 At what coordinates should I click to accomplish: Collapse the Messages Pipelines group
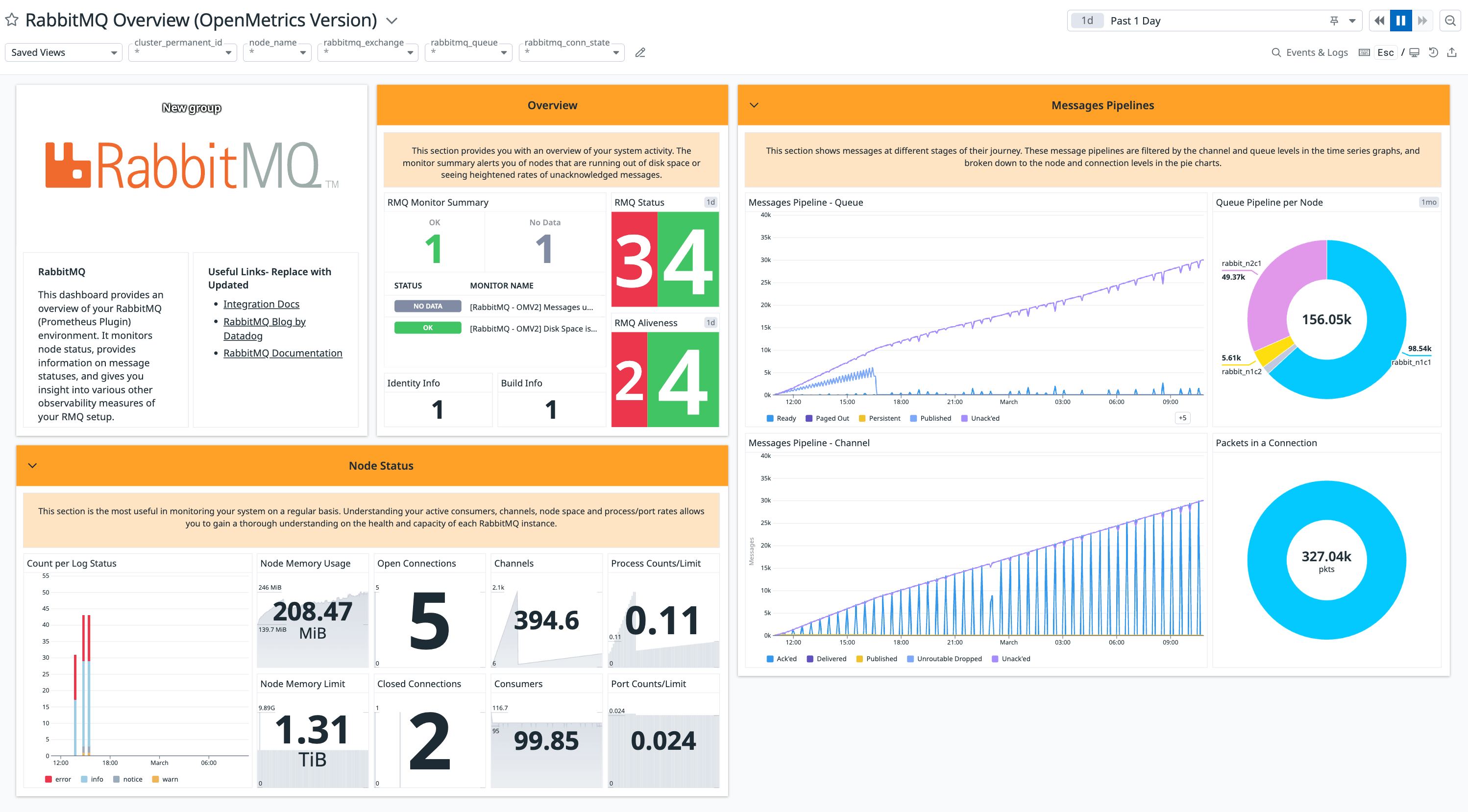(754, 105)
